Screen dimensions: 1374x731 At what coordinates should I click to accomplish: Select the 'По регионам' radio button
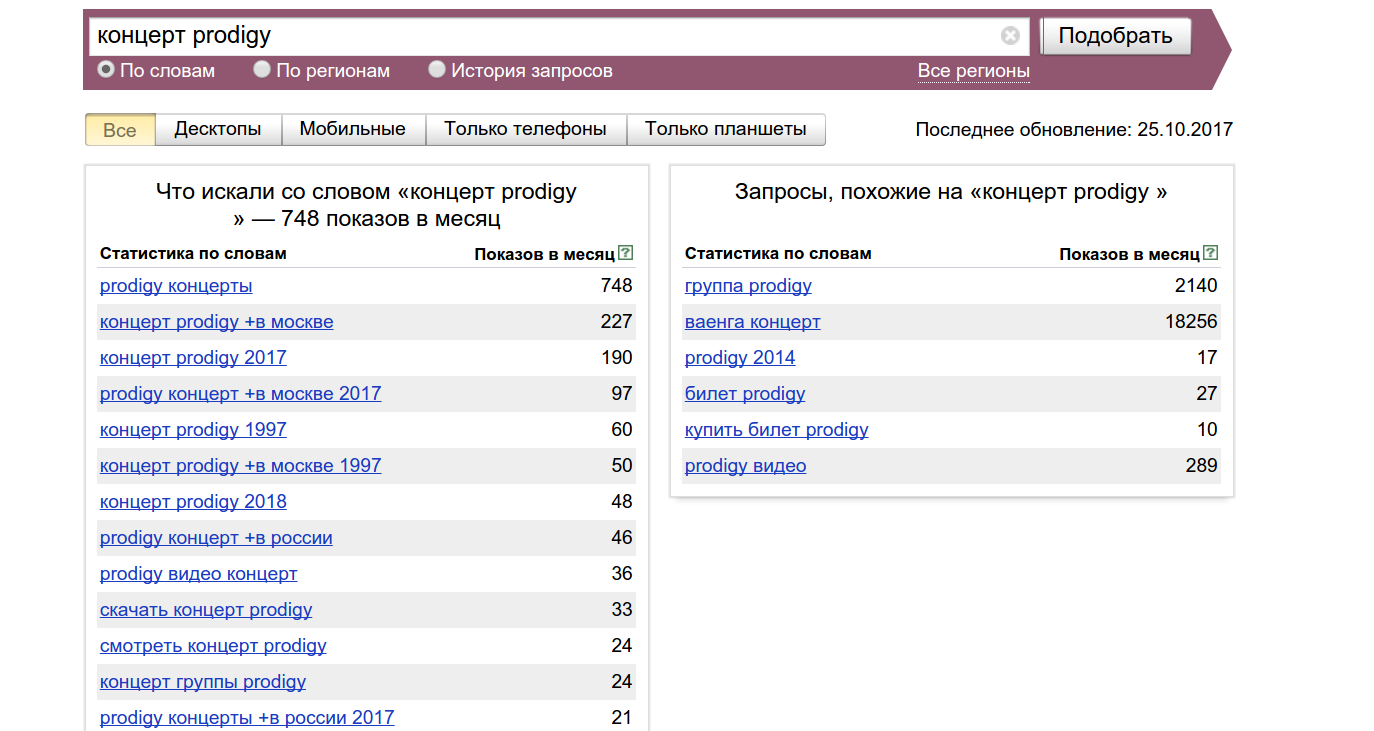(262, 70)
